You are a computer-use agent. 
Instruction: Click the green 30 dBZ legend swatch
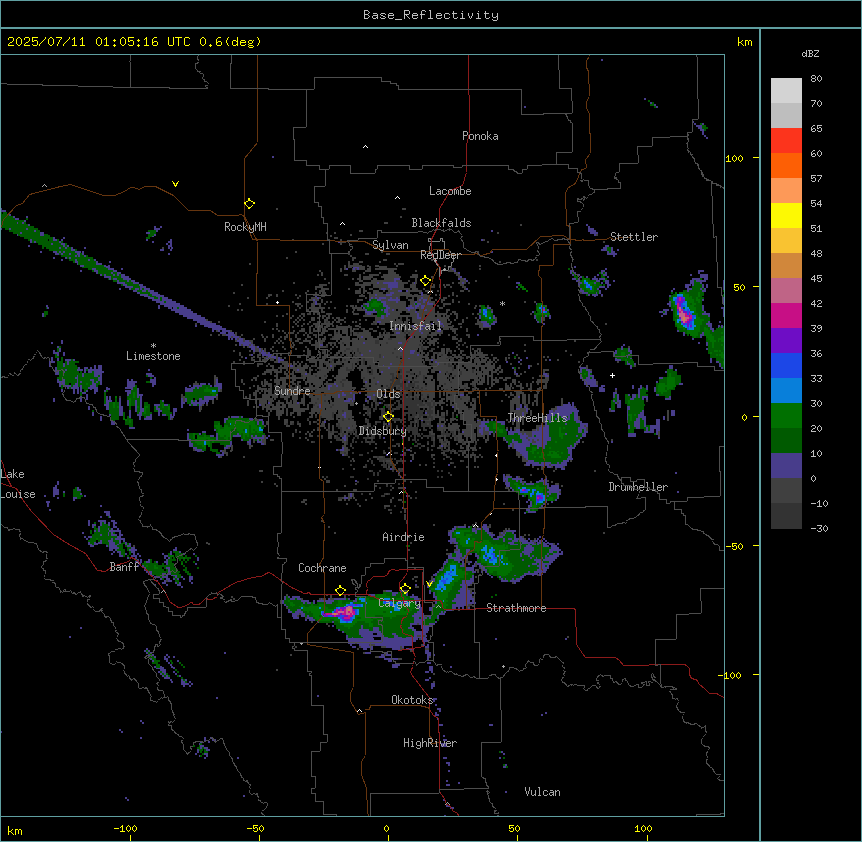786,416
